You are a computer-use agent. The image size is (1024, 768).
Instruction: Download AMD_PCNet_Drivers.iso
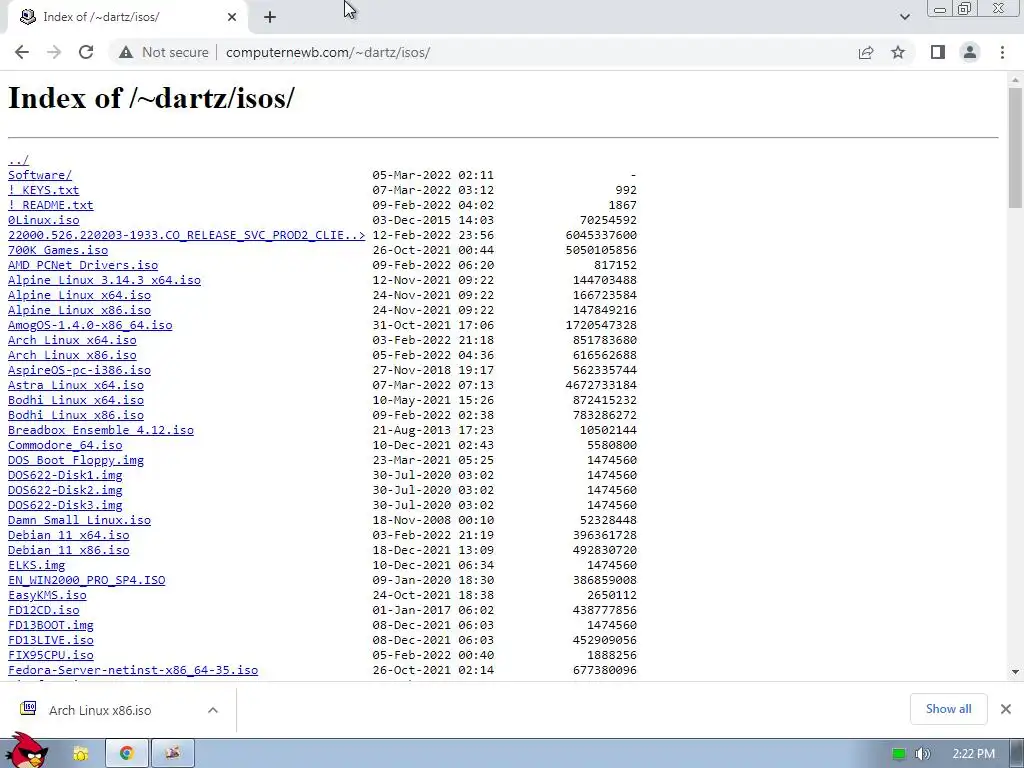point(83,265)
